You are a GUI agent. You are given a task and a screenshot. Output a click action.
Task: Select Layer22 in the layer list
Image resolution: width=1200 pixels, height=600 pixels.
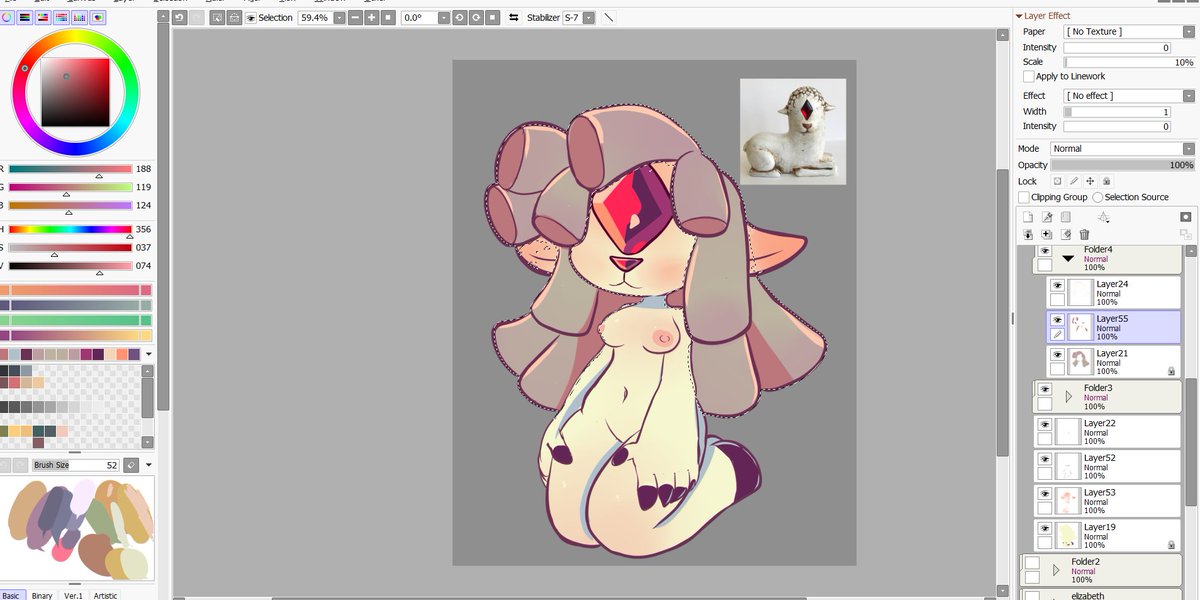1107,432
